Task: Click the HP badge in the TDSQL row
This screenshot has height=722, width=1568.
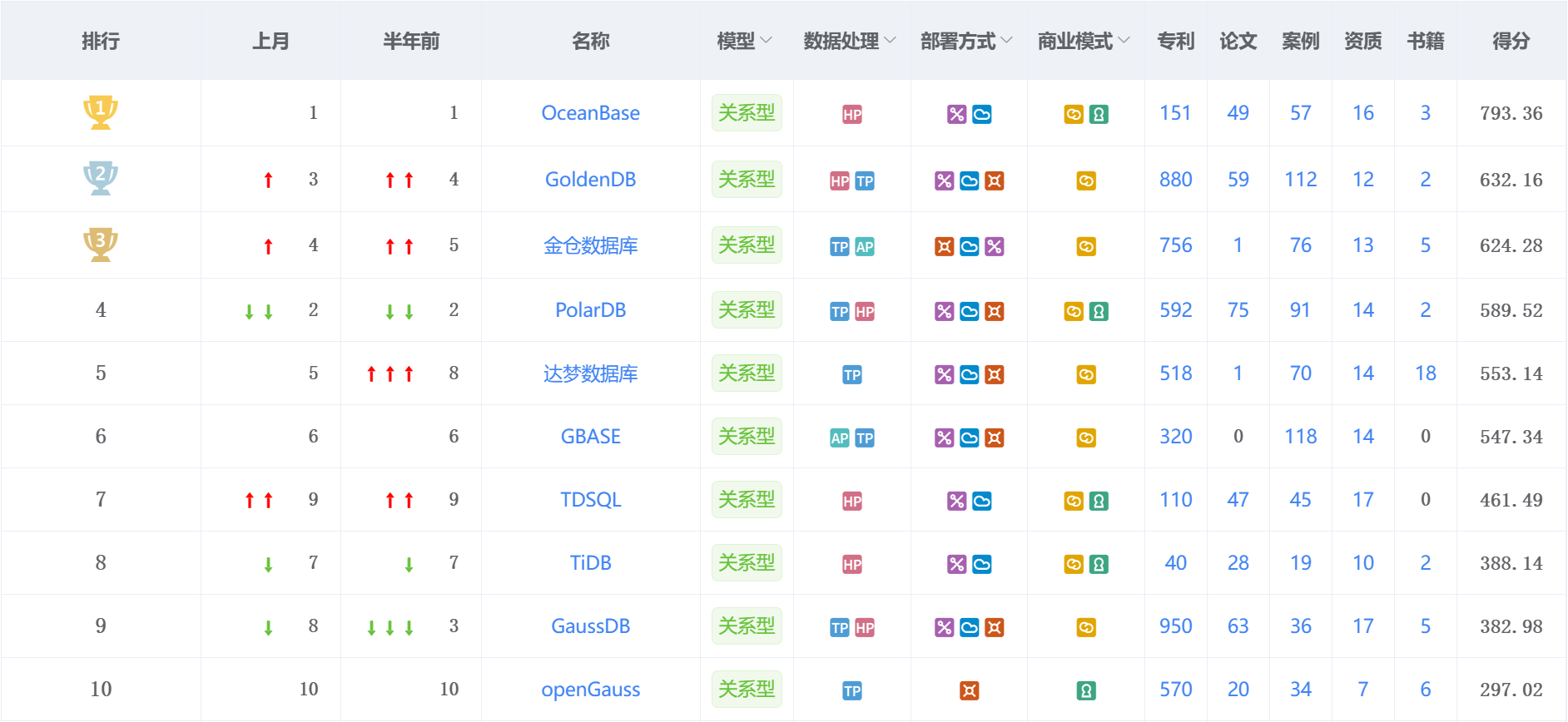Action: 852,502
